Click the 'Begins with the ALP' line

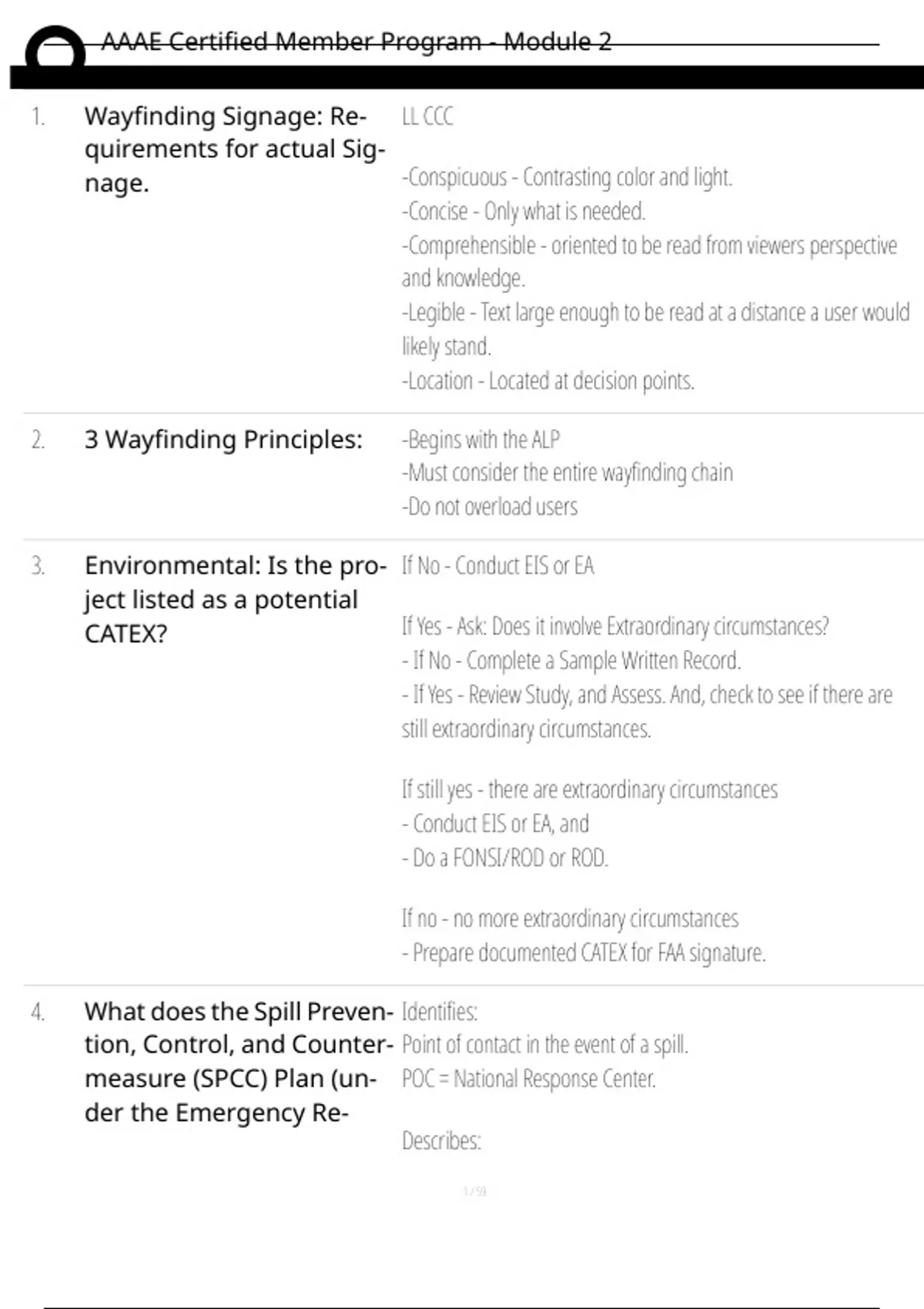pos(480,440)
